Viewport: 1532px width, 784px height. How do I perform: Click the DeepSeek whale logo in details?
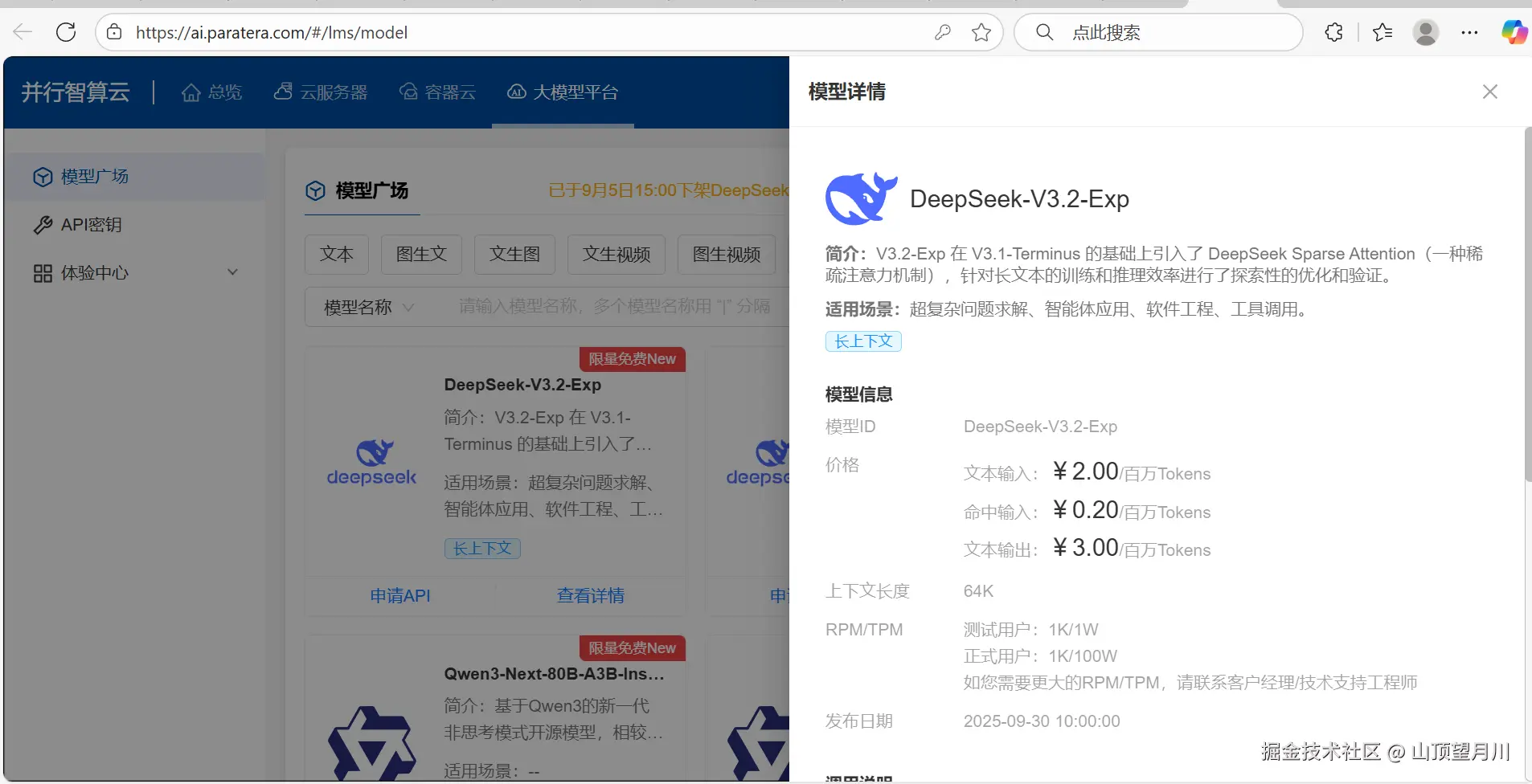[x=861, y=198]
